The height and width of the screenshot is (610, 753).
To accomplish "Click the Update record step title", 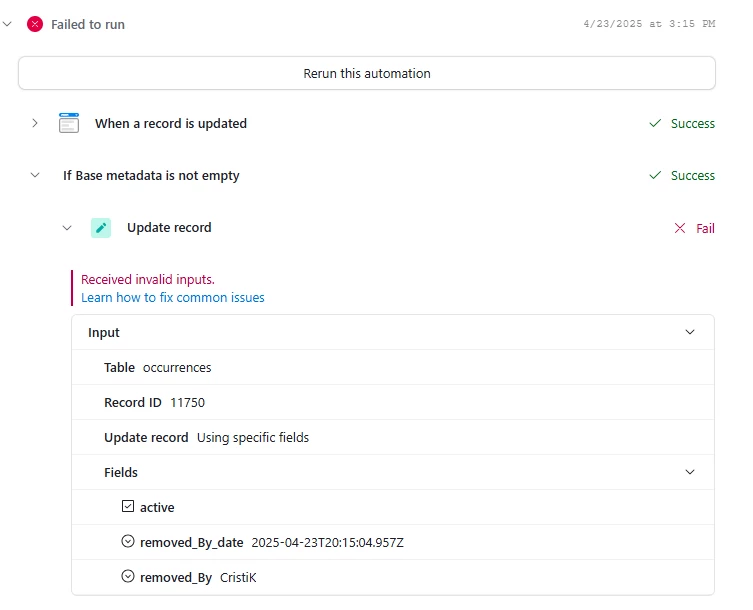I will coord(169,228).
